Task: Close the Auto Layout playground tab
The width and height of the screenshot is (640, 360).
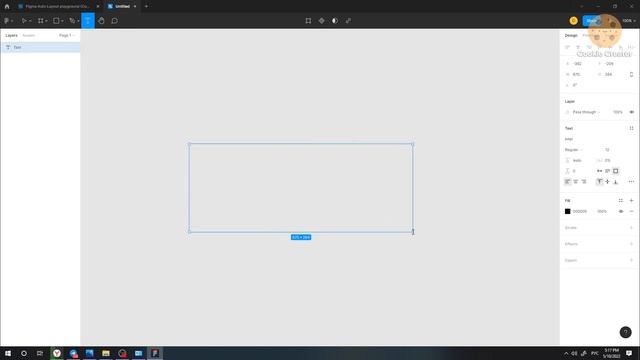Action: coord(98,7)
